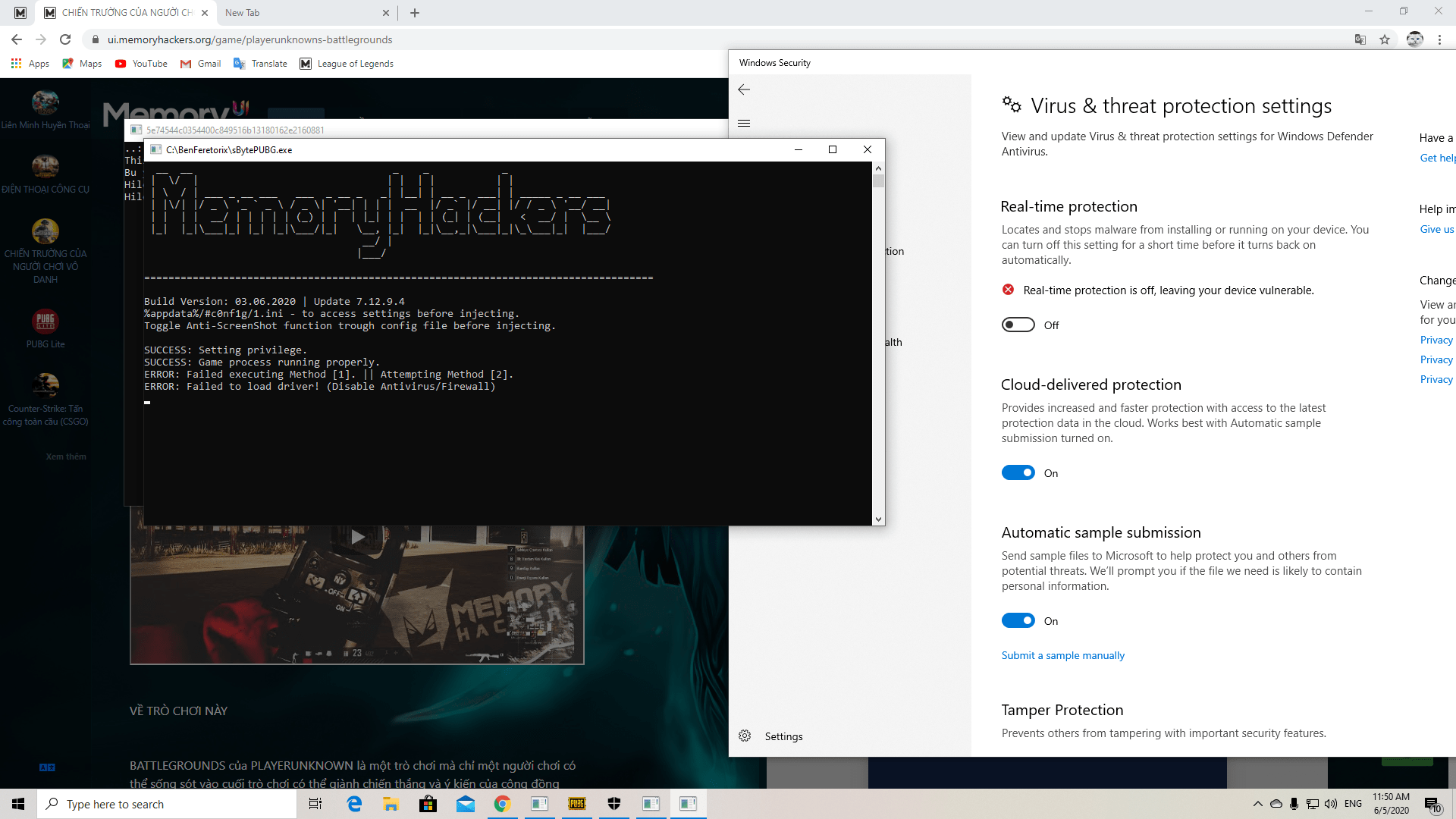Click the sBytePUBG.exe console title icon
The height and width of the screenshot is (819, 1456).
tap(155, 149)
